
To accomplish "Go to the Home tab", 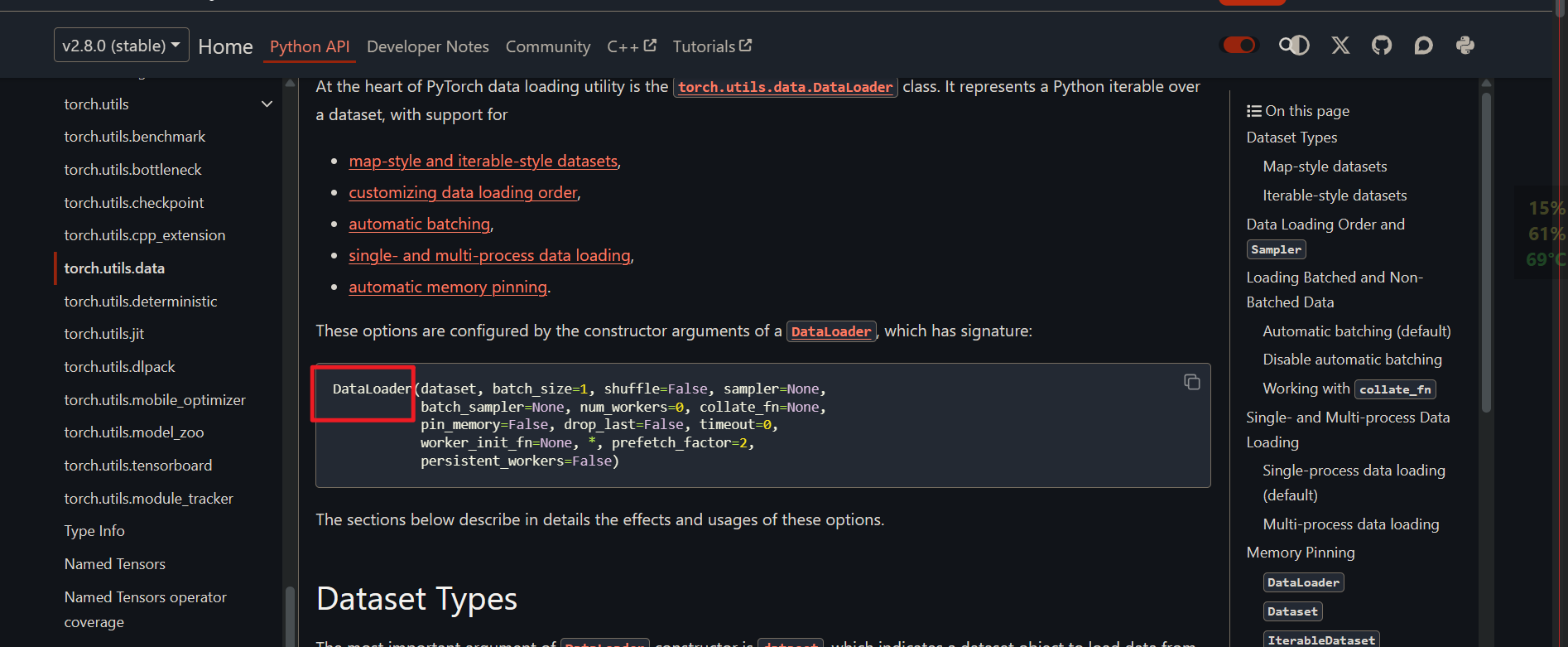I will pos(225,46).
